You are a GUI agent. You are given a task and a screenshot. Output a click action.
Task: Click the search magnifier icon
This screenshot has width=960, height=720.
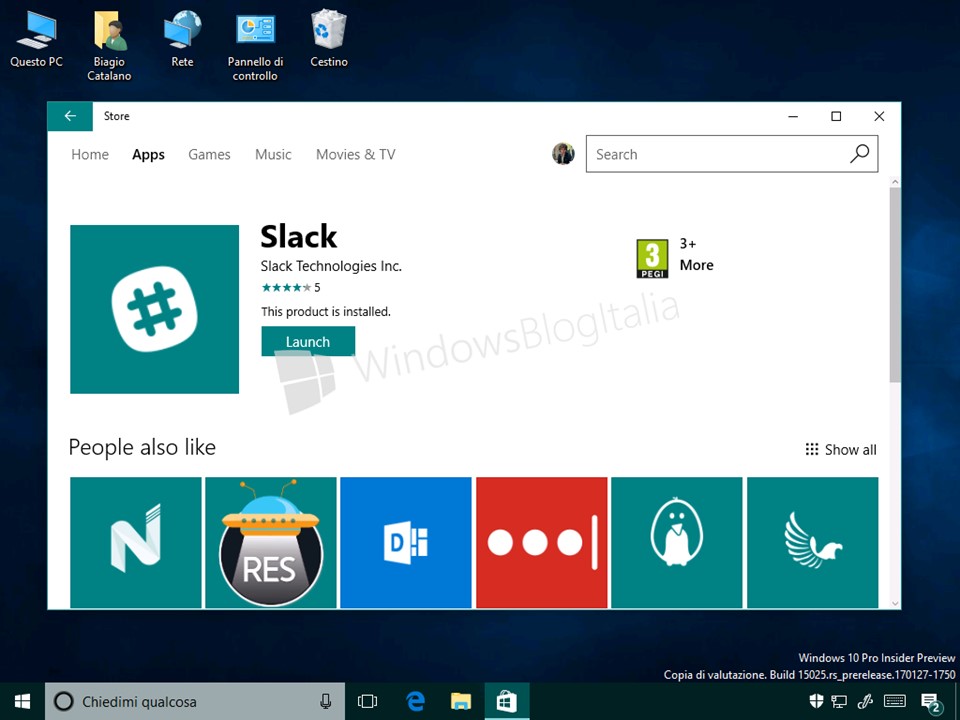pos(860,154)
